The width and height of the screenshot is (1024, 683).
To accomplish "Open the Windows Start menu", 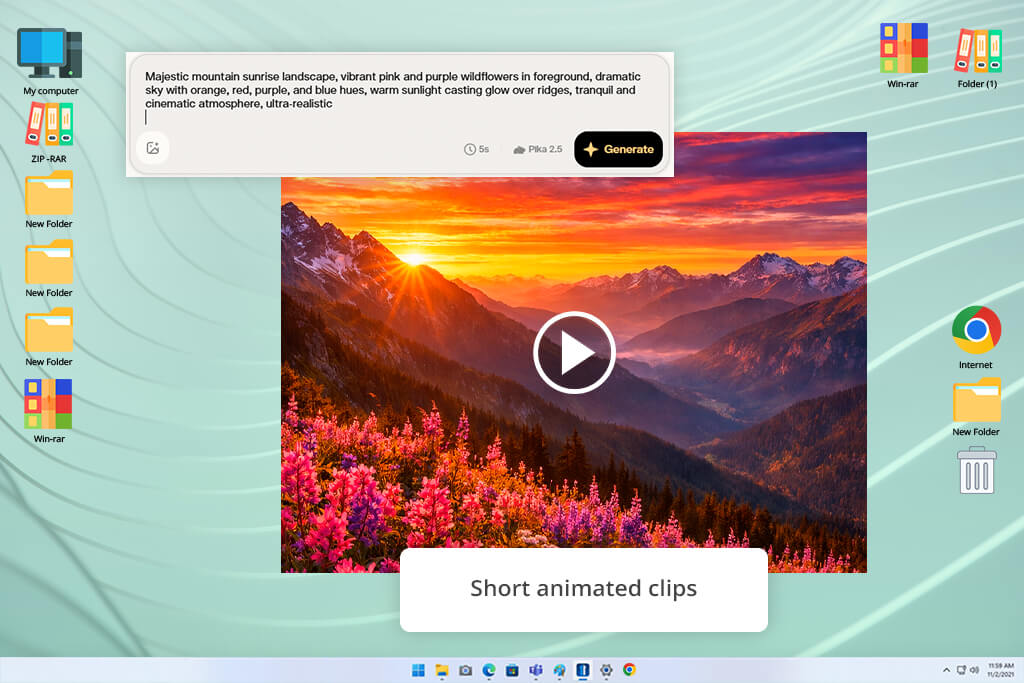I will coord(419,670).
